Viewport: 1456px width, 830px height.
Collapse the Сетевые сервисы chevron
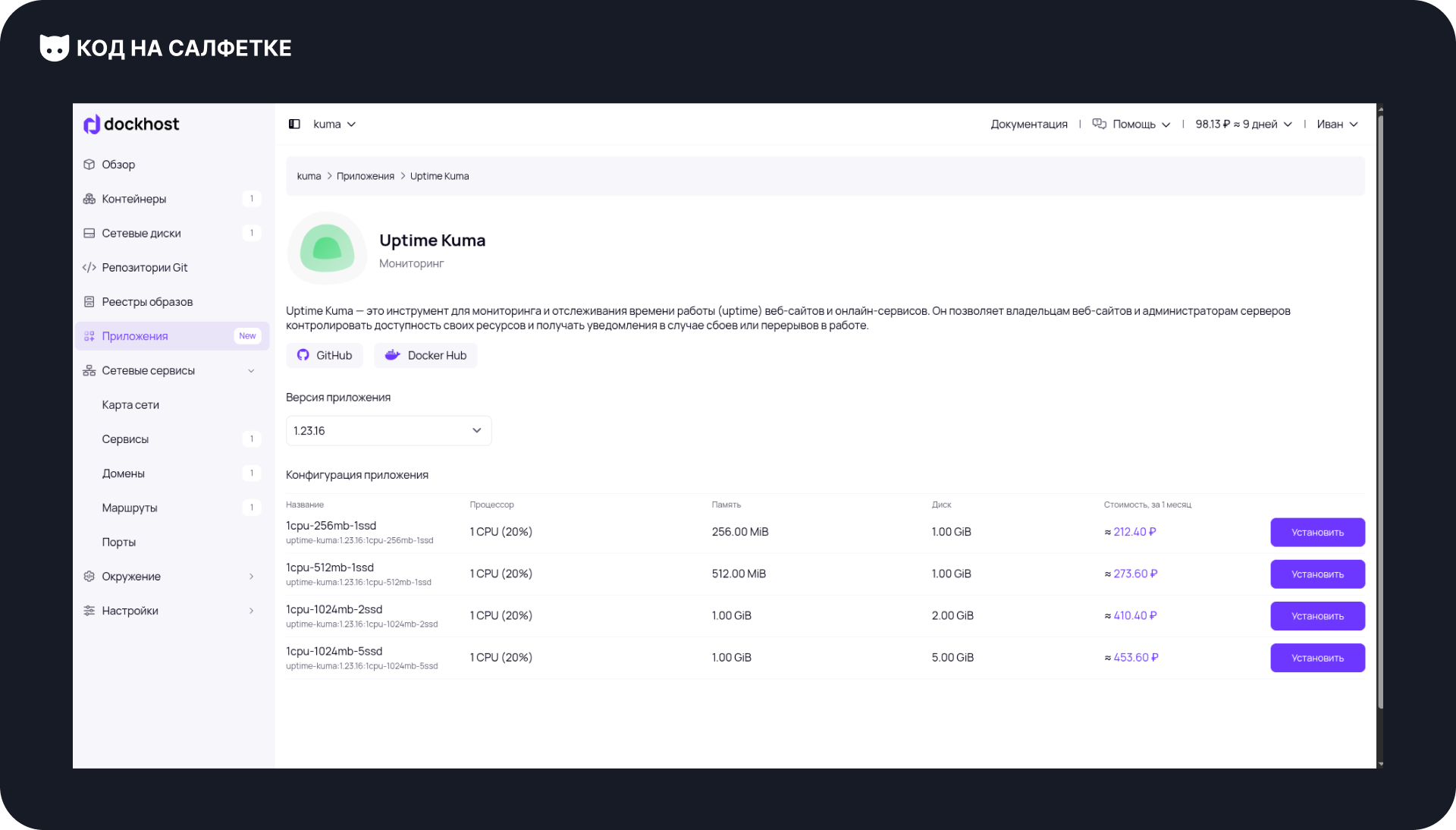(x=251, y=371)
